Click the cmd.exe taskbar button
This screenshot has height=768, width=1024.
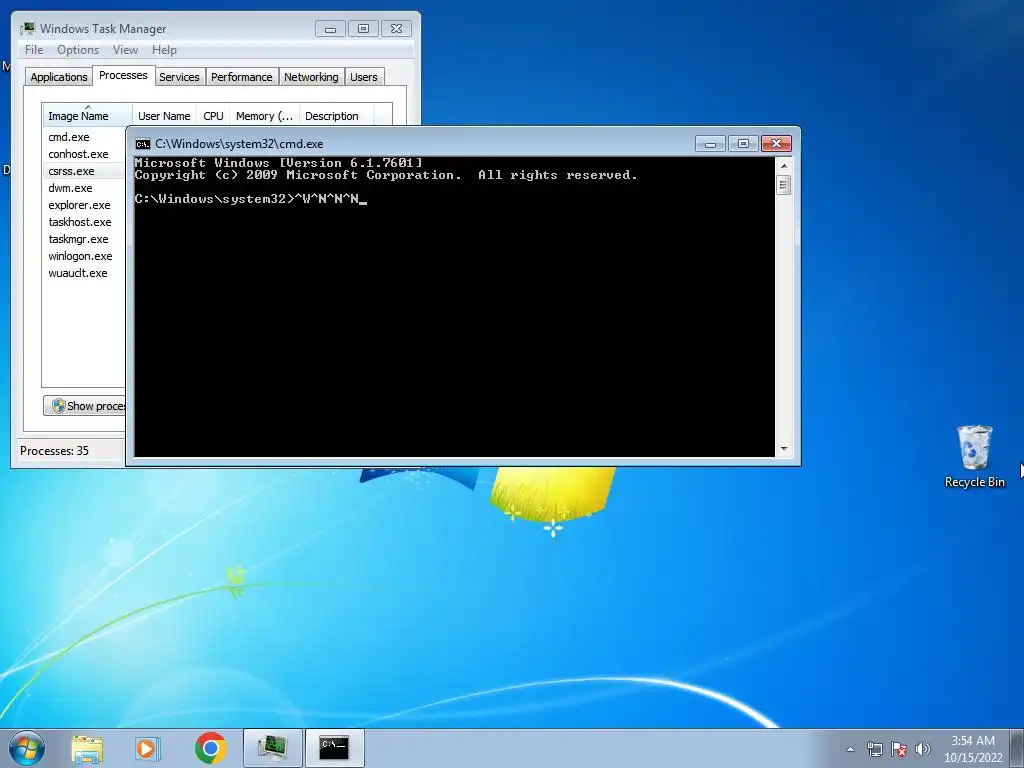(334, 748)
